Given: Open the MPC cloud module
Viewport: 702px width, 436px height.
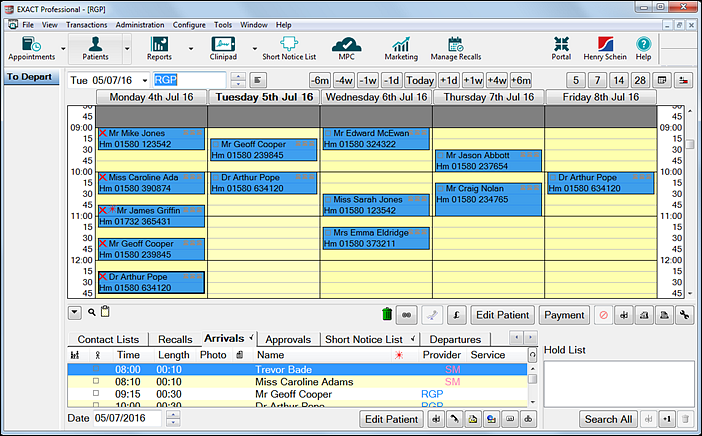Looking at the screenshot, I should pos(346,47).
